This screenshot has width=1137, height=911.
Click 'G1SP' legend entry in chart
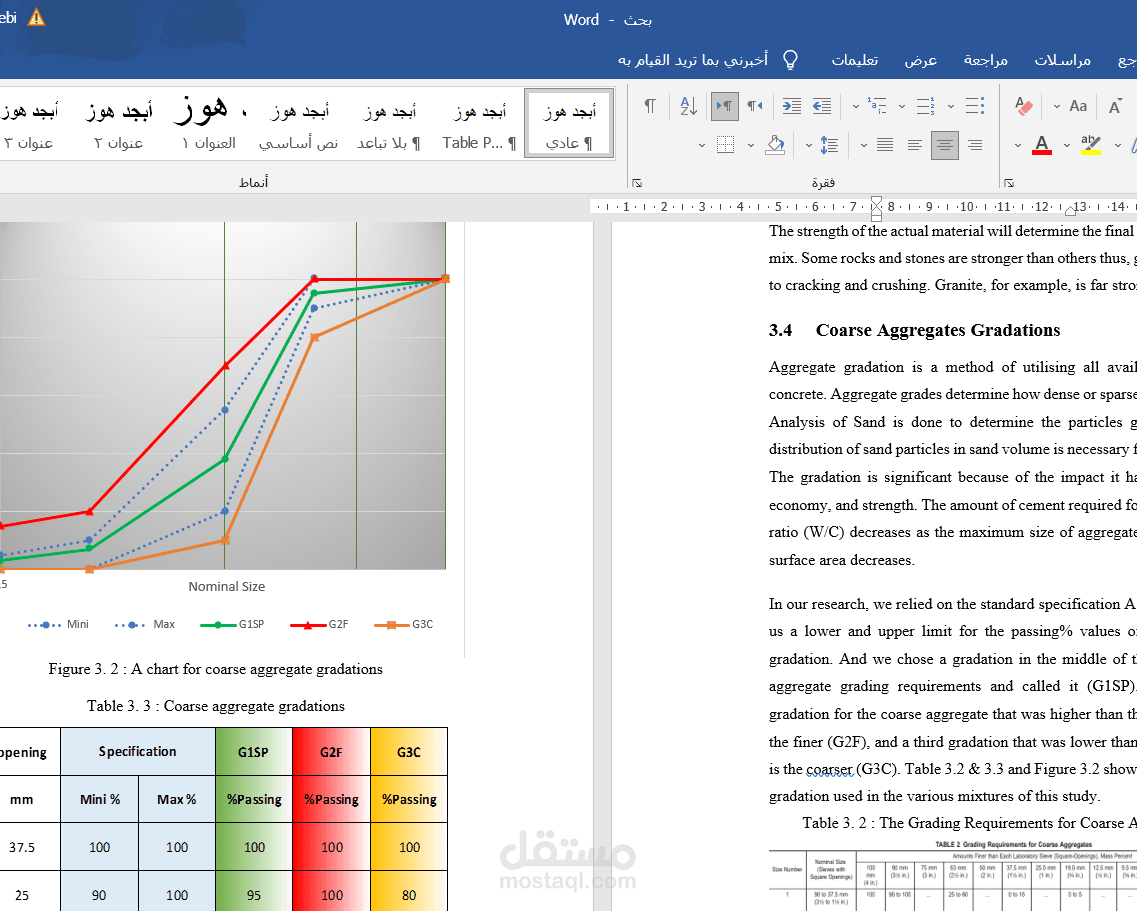pyautogui.click(x=232, y=624)
